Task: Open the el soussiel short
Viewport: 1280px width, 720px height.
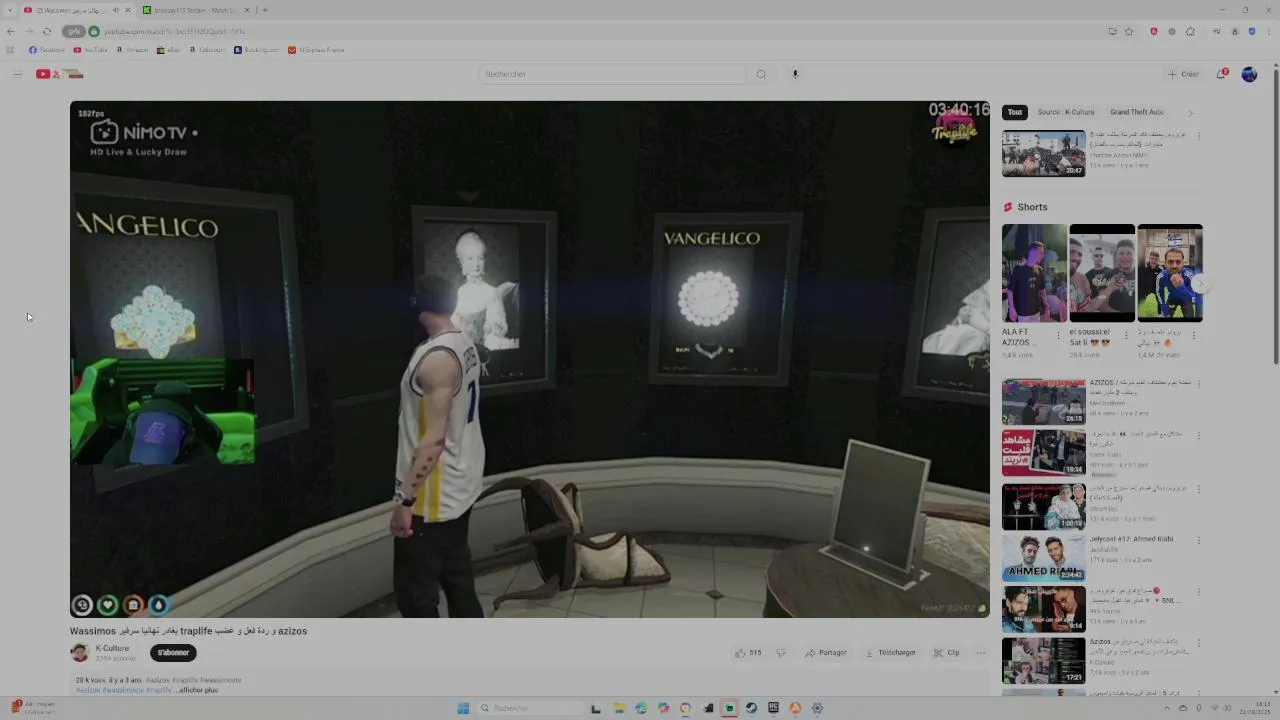Action: point(1102,273)
